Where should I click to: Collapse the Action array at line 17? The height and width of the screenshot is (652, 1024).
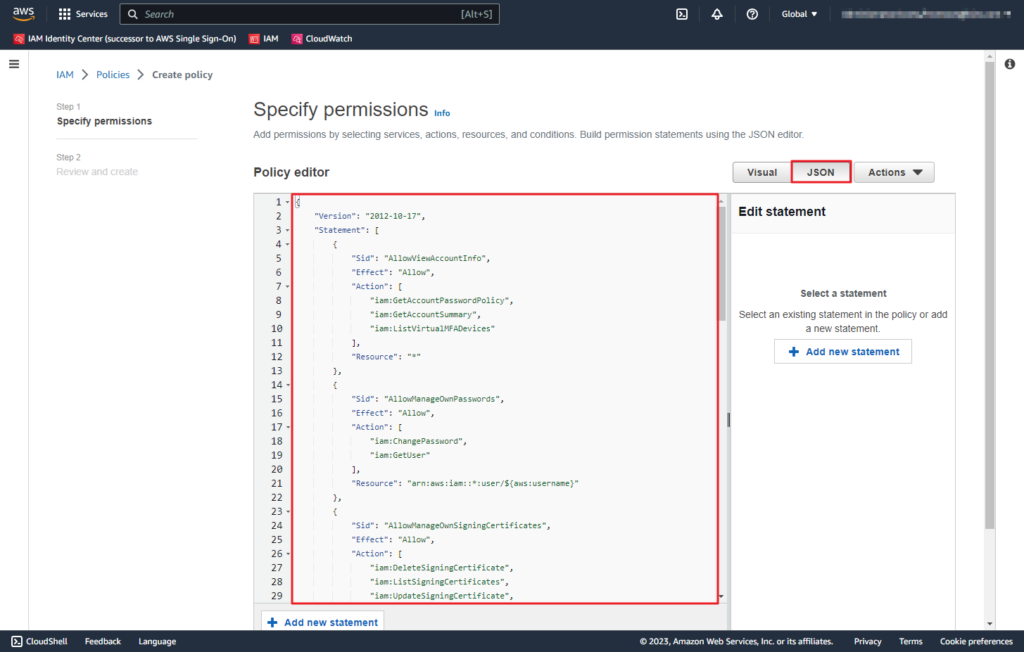coord(287,427)
